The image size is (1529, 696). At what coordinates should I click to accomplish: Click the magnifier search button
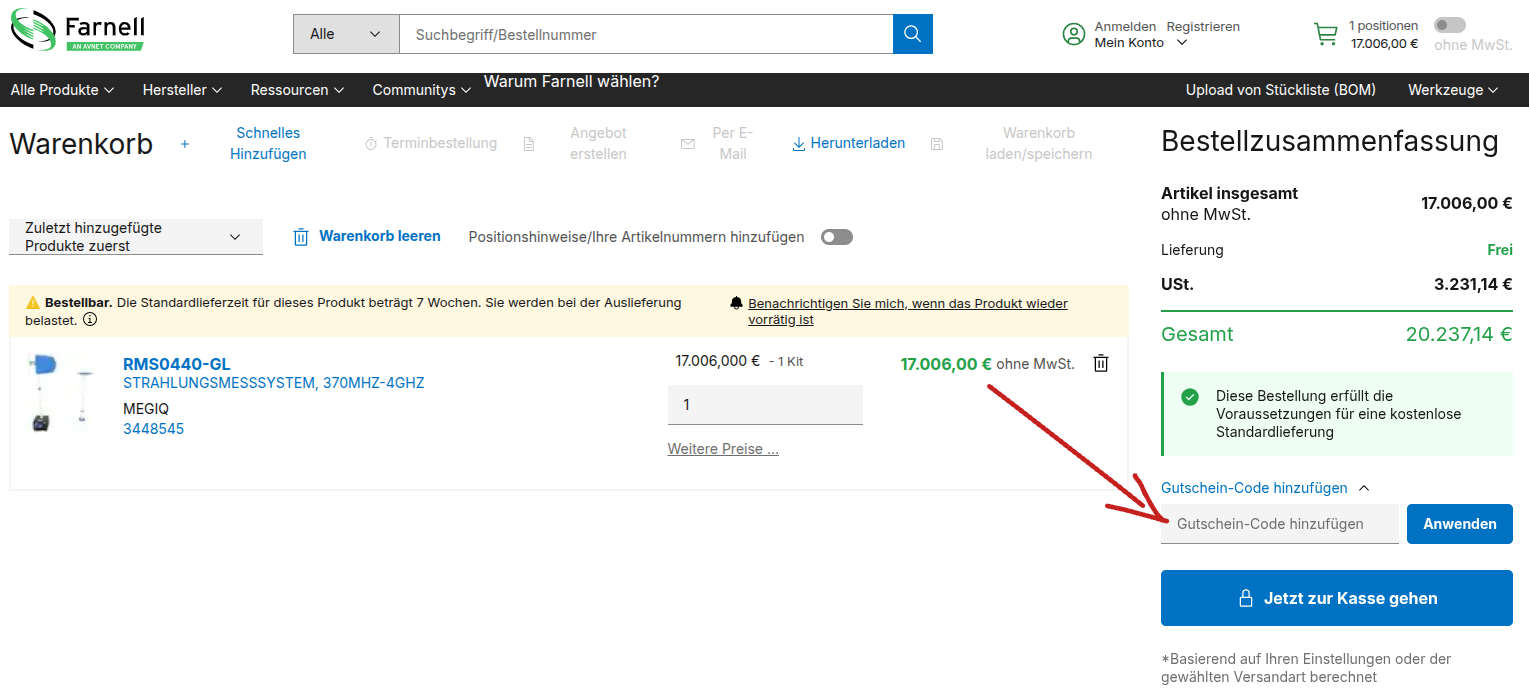click(x=912, y=34)
